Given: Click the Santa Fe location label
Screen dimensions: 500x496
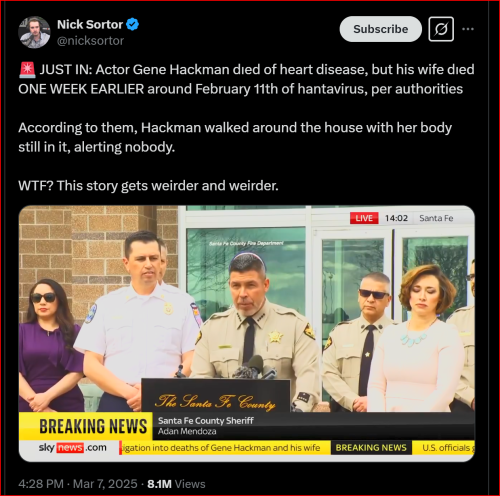Looking at the screenshot, I should 436,218.
